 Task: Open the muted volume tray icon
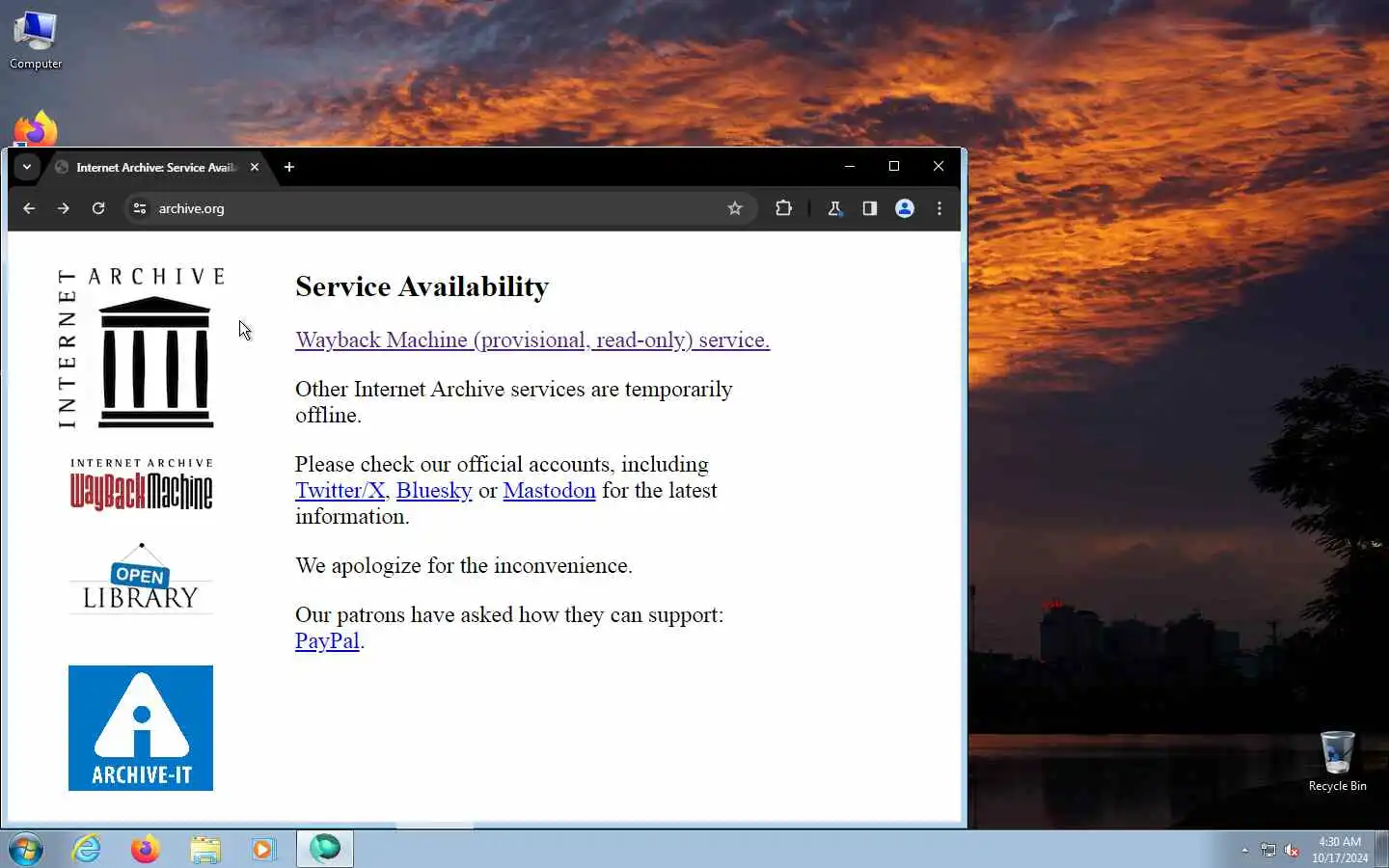click(1293, 850)
